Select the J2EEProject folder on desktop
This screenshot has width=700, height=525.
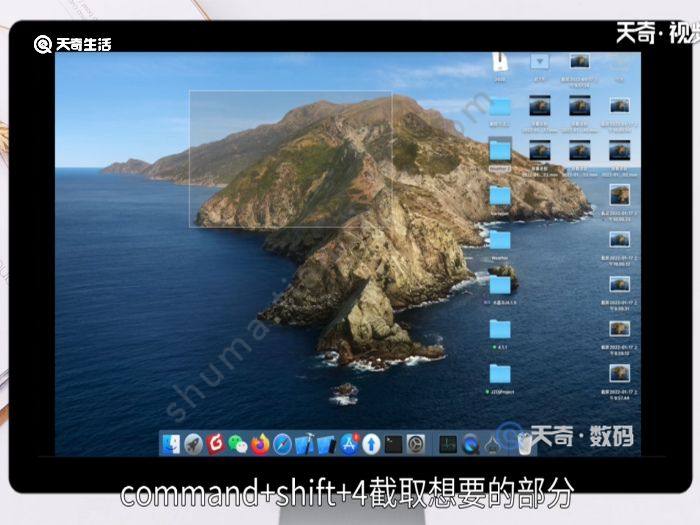[x=500, y=374]
